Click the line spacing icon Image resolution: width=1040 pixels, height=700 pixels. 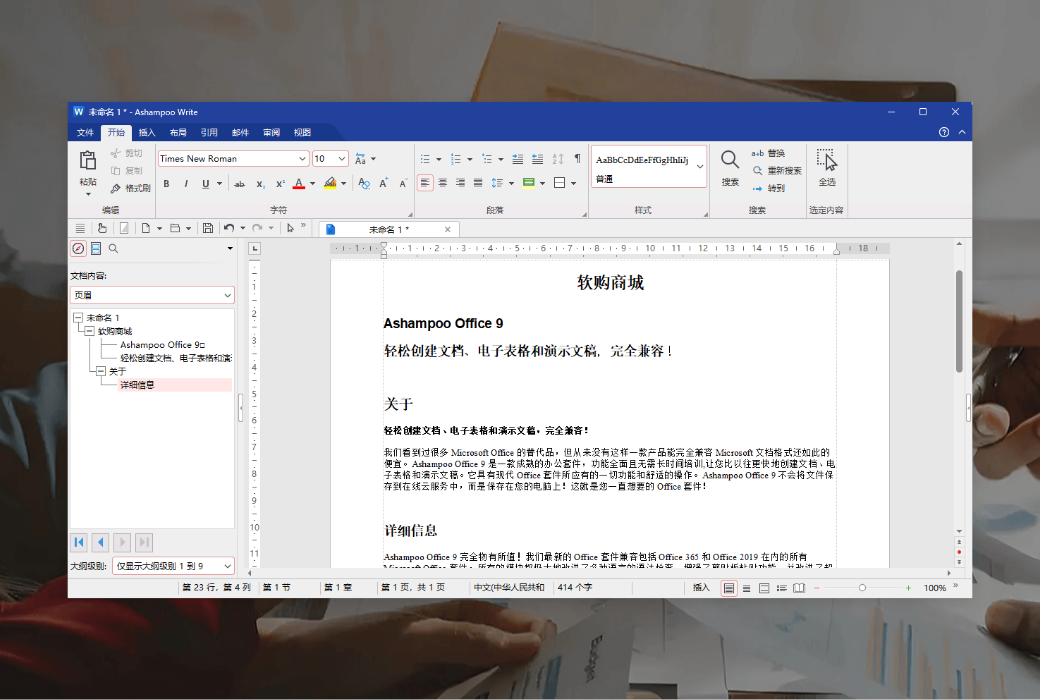click(x=497, y=183)
